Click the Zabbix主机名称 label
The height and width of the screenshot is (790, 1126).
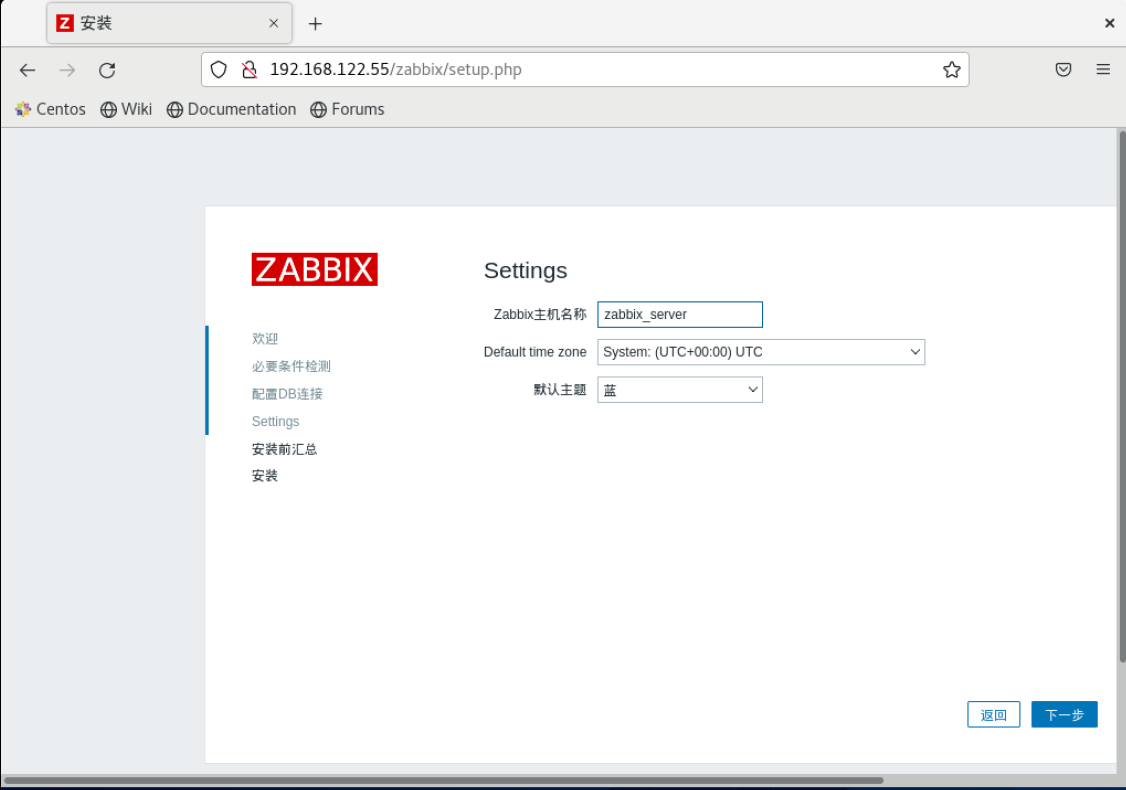coord(540,315)
